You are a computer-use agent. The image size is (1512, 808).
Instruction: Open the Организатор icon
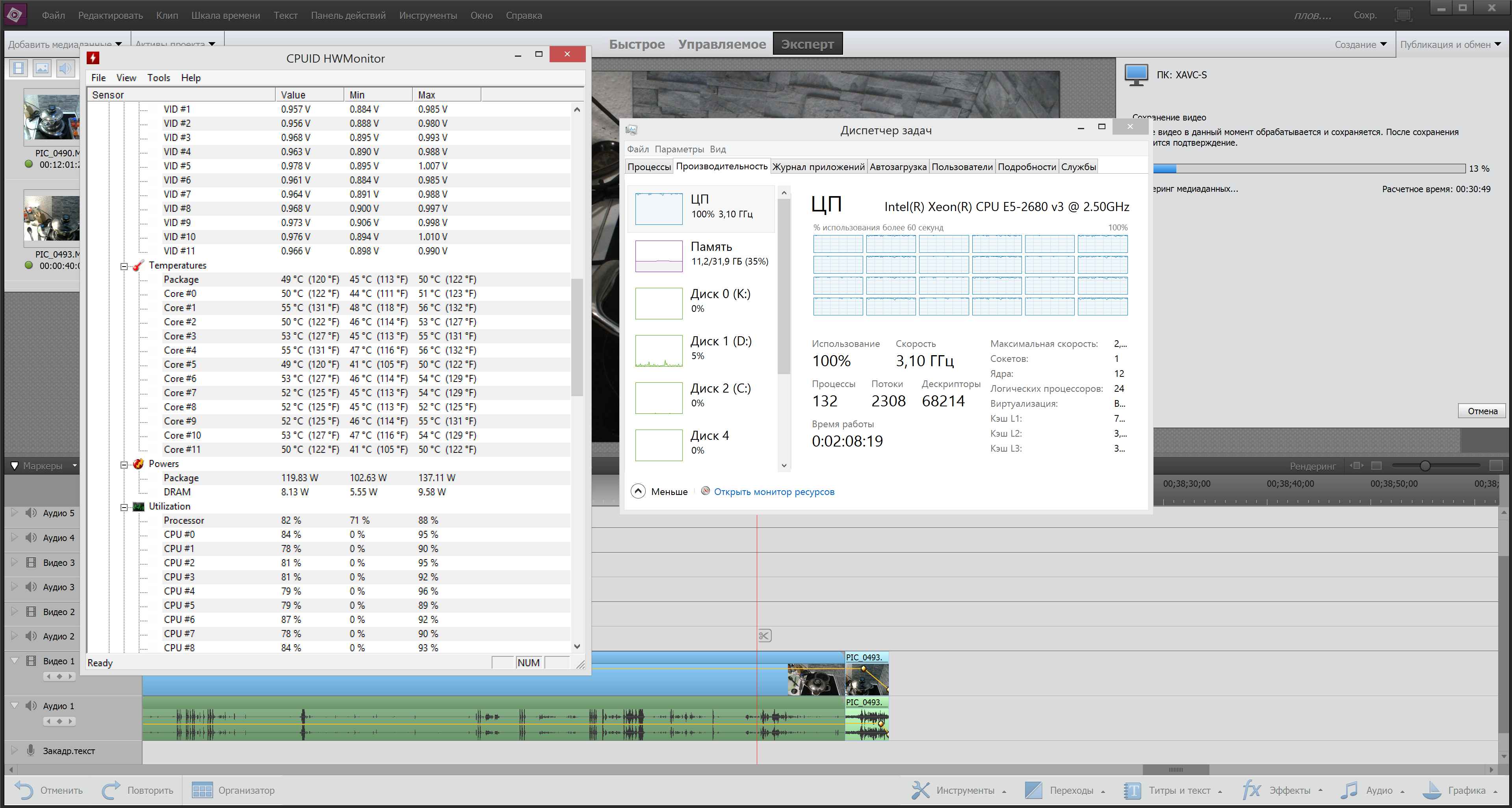point(202,790)
